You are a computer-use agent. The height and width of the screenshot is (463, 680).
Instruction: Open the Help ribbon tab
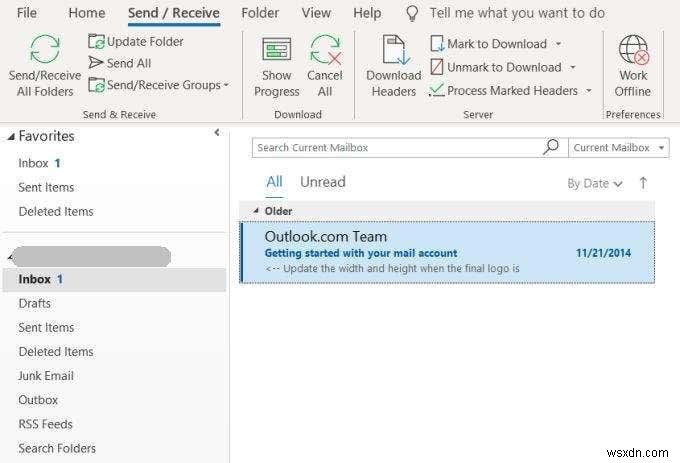367,13
